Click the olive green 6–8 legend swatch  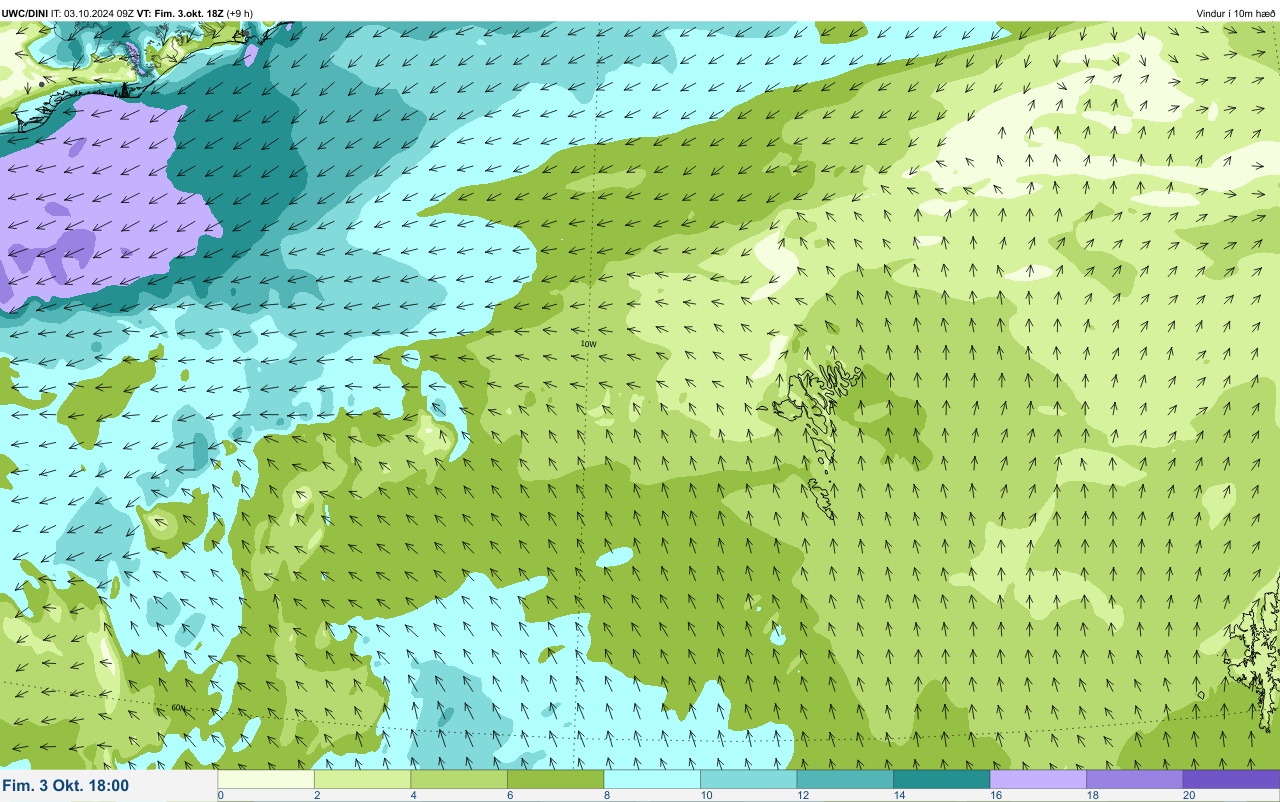[555, 779]
